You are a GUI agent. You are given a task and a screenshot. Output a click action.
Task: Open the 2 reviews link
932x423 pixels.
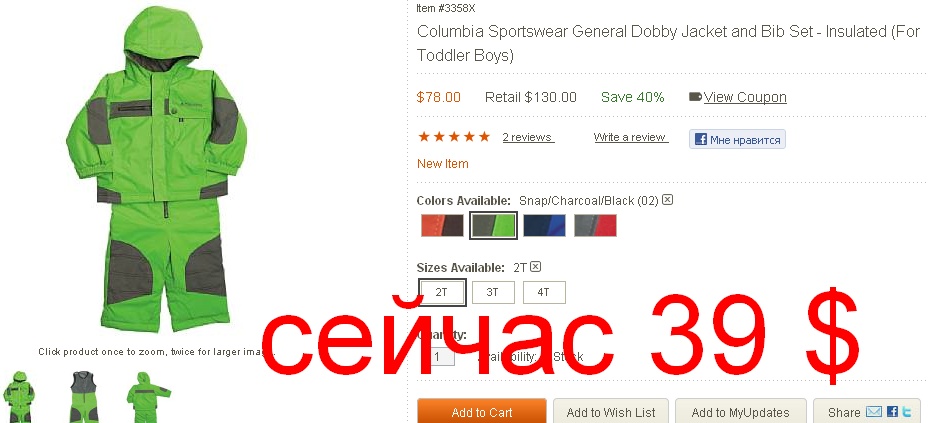[x=528, y=137]
